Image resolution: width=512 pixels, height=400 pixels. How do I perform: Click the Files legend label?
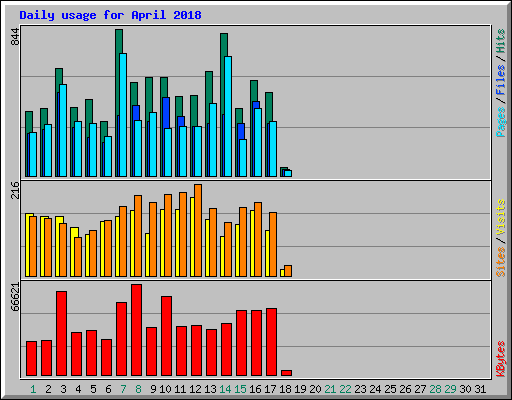500,79
